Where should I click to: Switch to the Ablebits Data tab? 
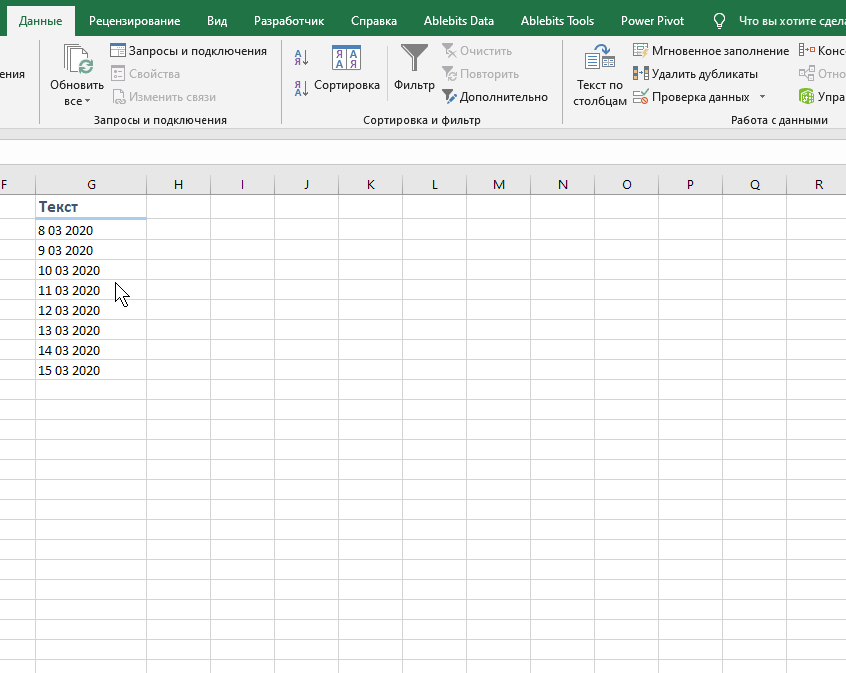pos(458,21)
